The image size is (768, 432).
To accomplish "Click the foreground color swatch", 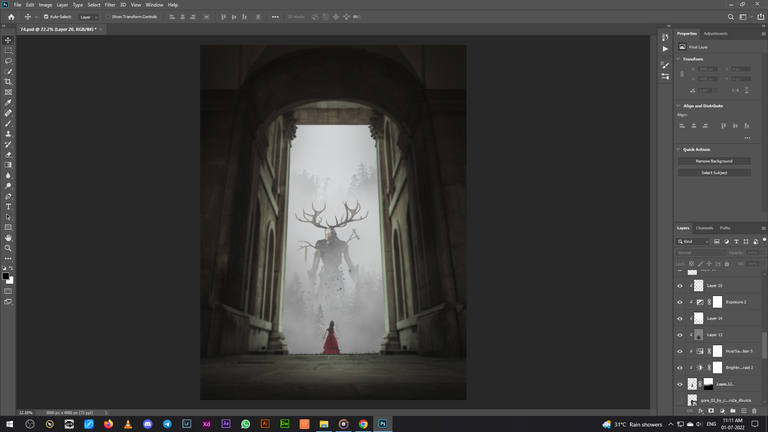I will [5, 276].
